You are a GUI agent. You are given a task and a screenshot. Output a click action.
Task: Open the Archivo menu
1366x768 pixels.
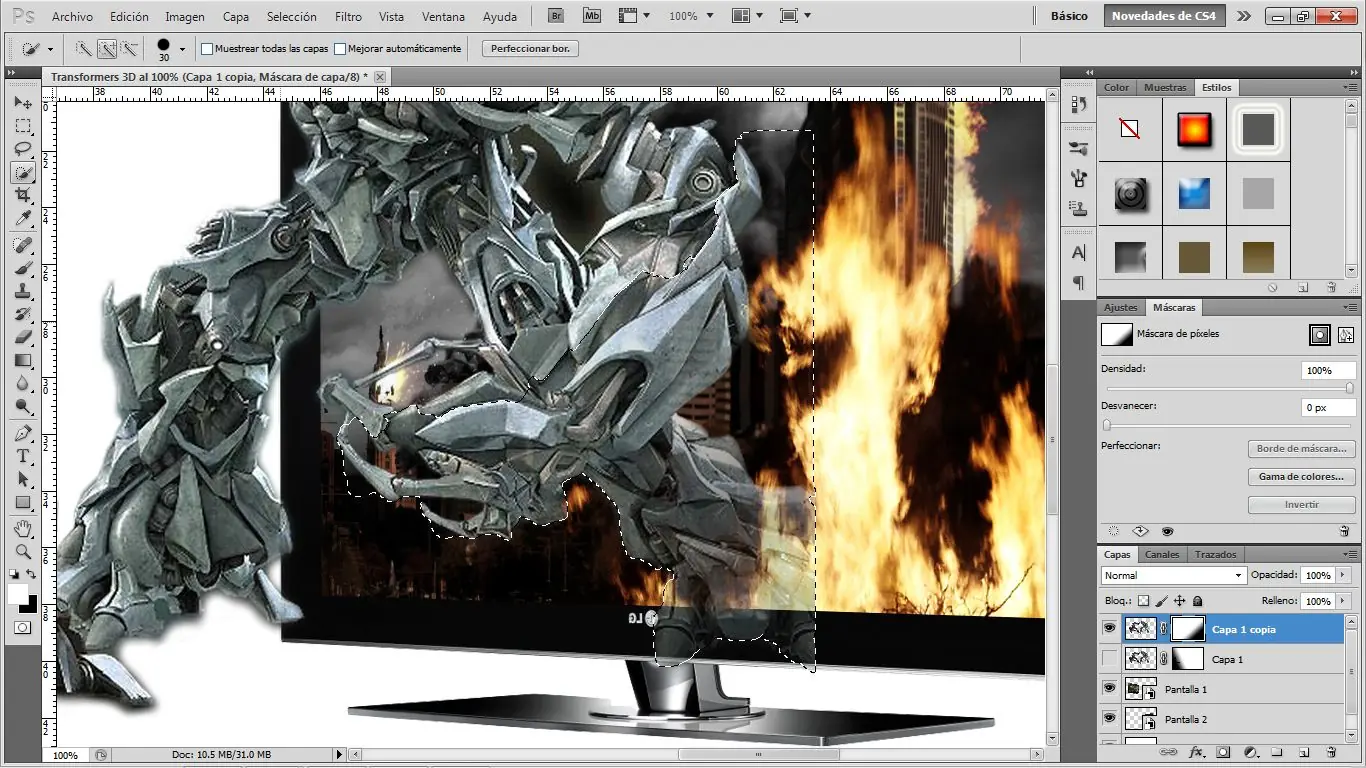[72, 16]
